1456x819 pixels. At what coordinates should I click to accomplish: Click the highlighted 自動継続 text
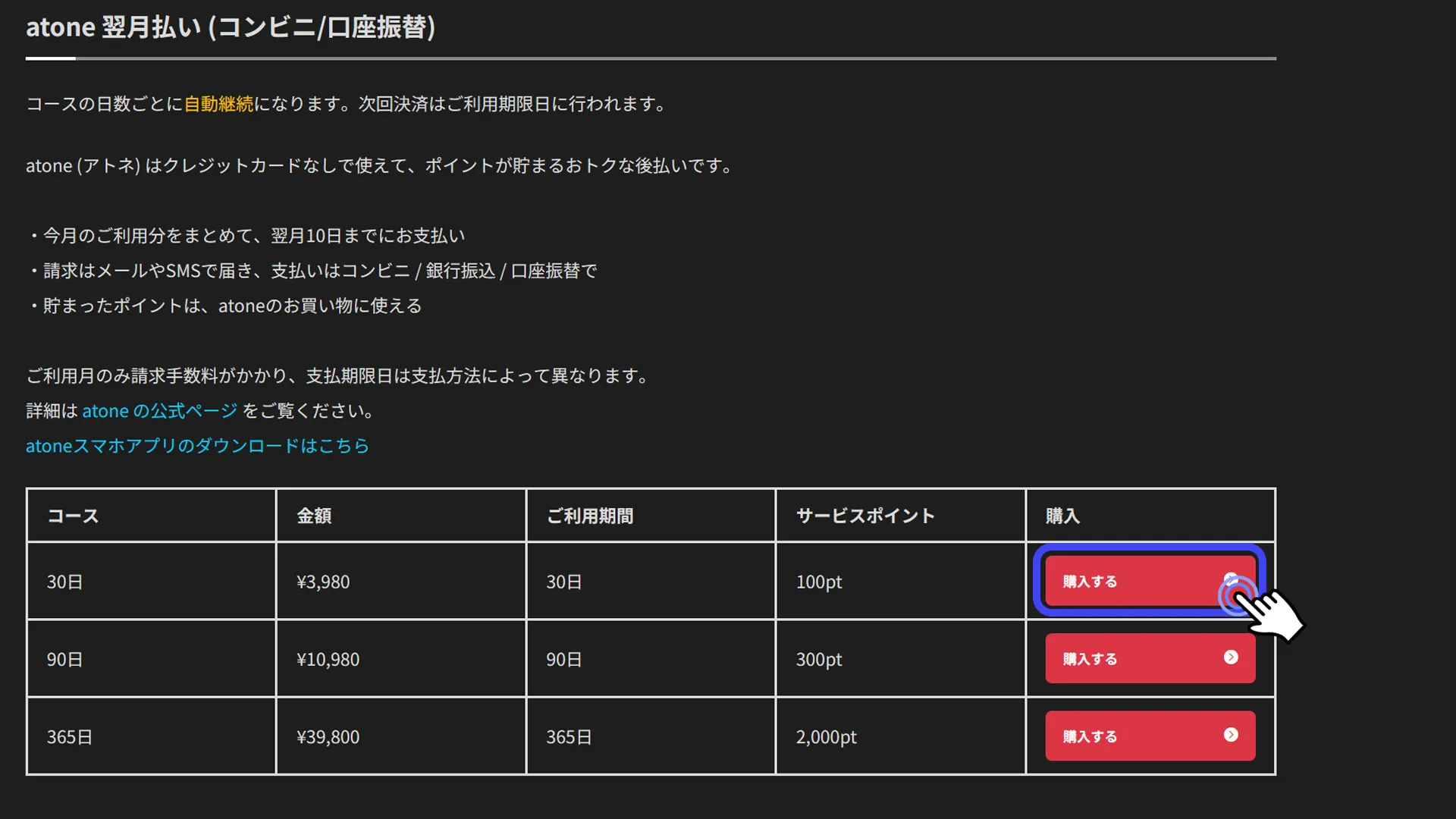[x=218, y=104]
